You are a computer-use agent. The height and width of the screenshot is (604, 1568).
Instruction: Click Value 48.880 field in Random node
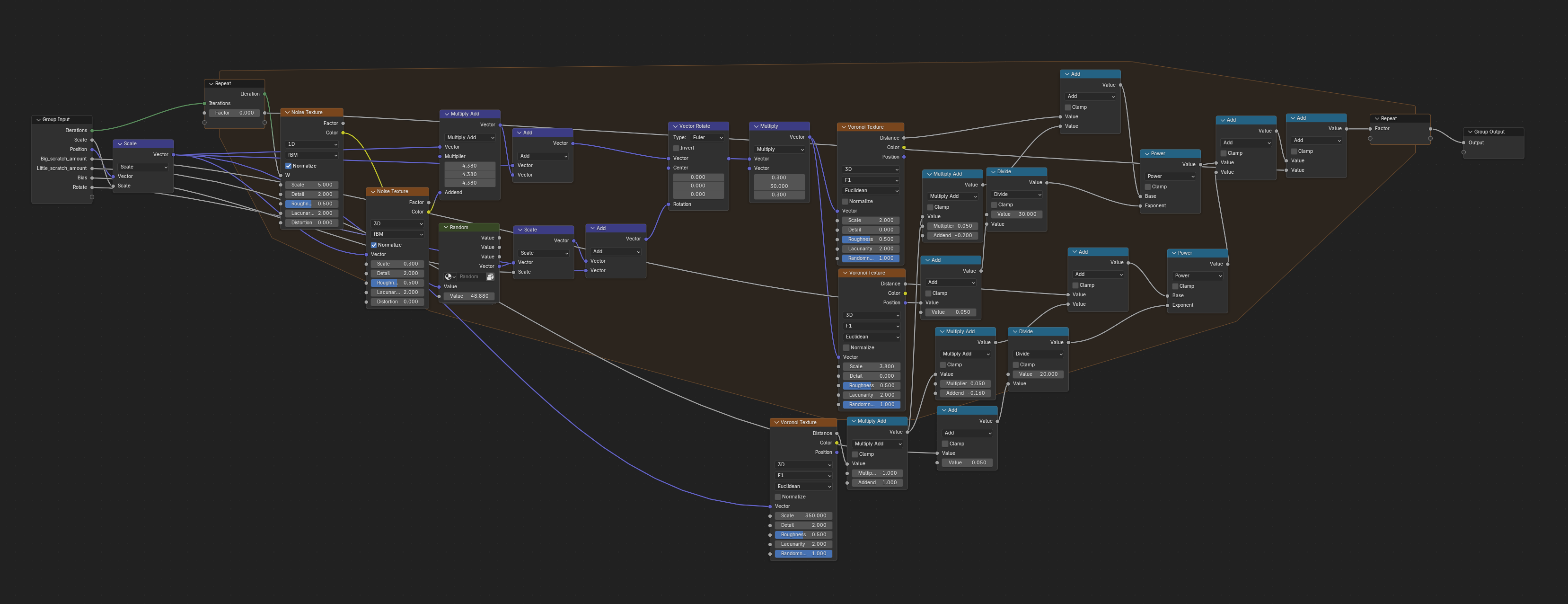[x=469, y=296]
